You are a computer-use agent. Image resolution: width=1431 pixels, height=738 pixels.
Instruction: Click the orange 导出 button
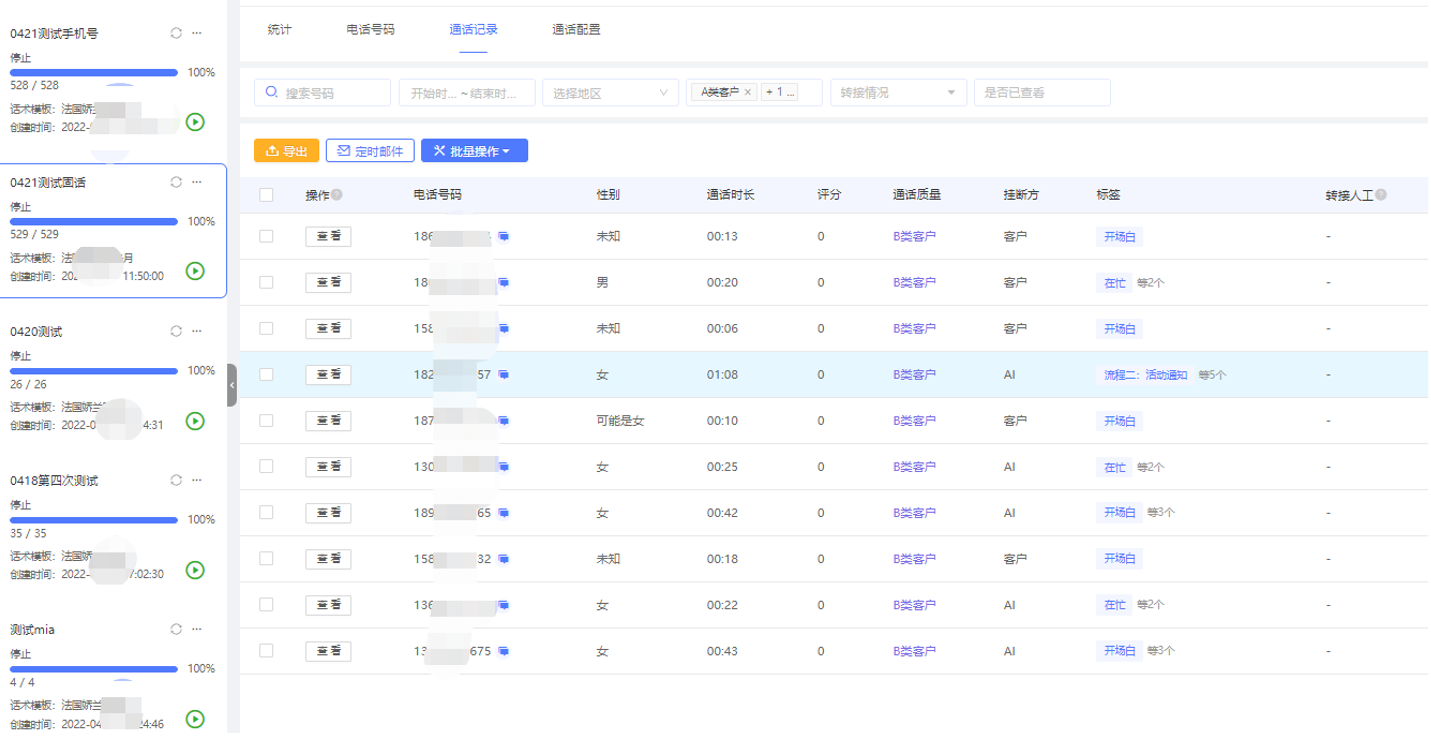286,151
